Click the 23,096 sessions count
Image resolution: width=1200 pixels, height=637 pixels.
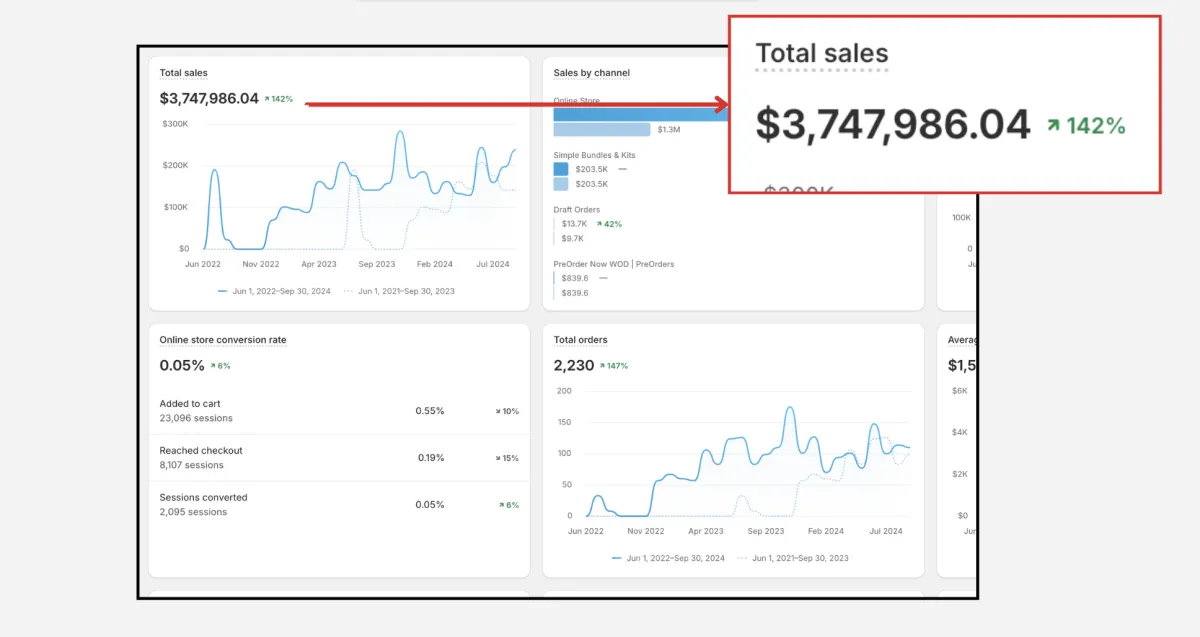196,418
